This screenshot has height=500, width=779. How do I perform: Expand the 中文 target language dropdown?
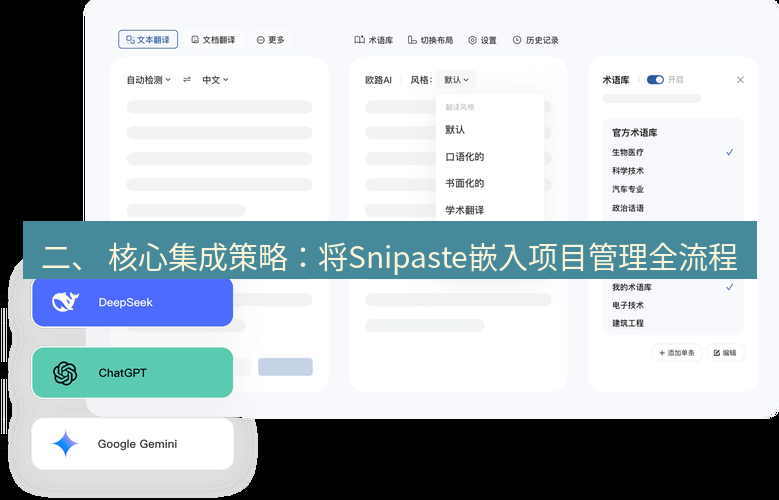(x=215, y=80)
